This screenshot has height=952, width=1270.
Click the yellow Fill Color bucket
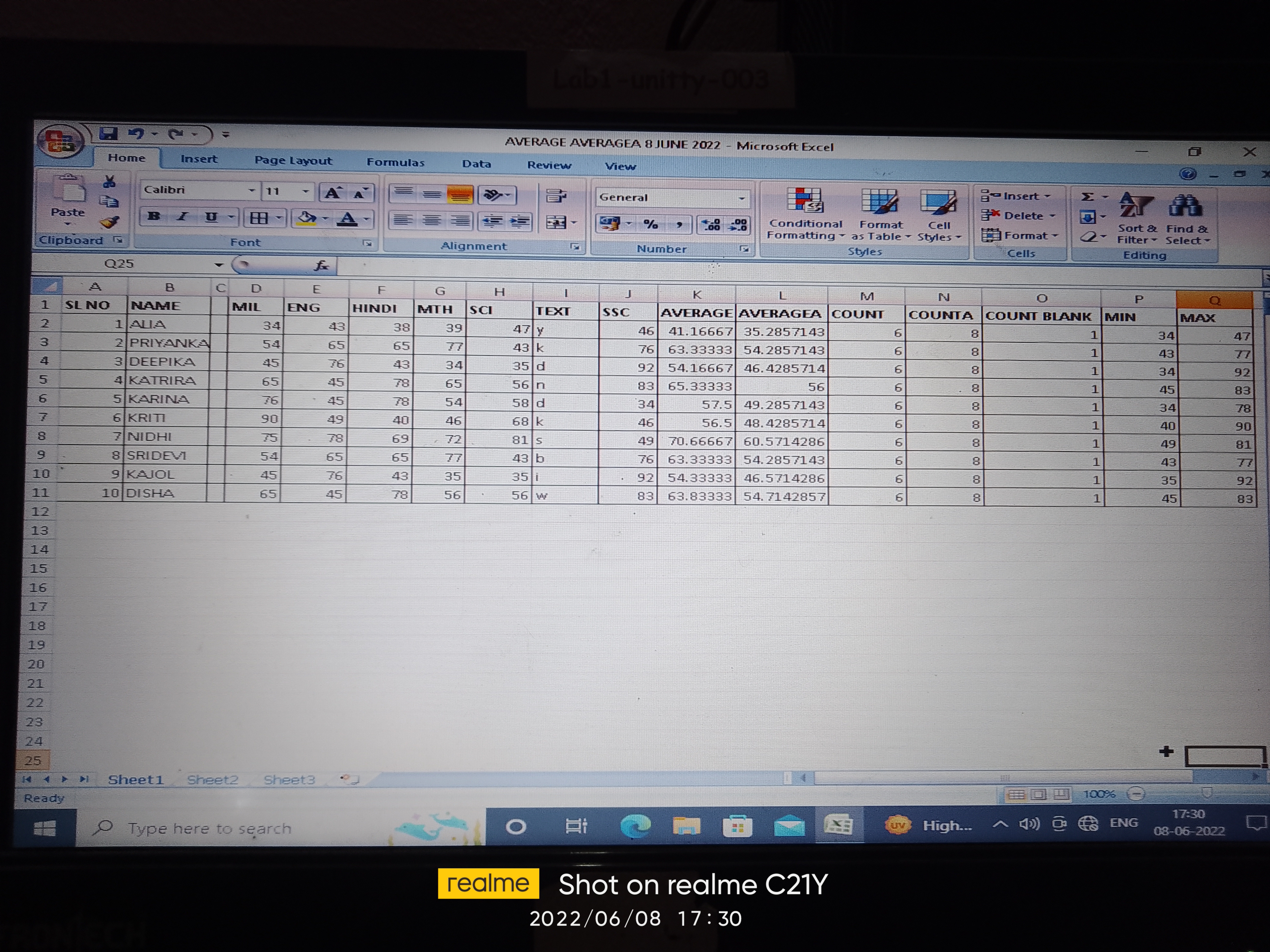(x=307, y=219)
